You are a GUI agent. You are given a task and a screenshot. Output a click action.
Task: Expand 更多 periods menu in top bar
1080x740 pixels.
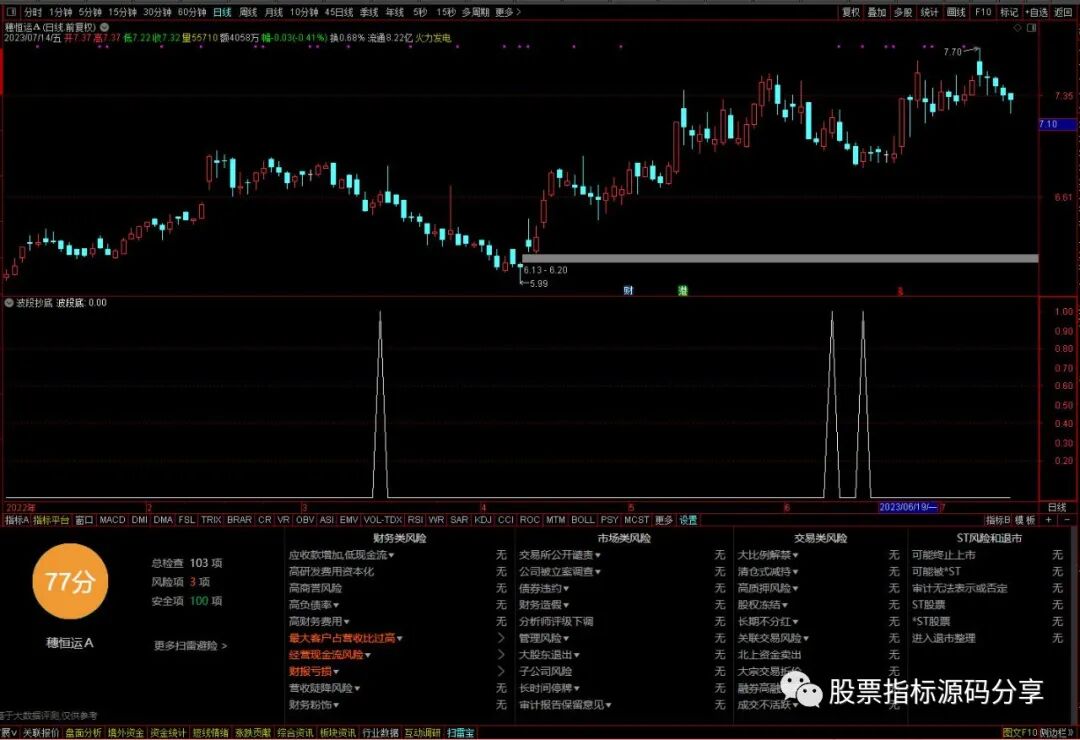tap(508, 12)
